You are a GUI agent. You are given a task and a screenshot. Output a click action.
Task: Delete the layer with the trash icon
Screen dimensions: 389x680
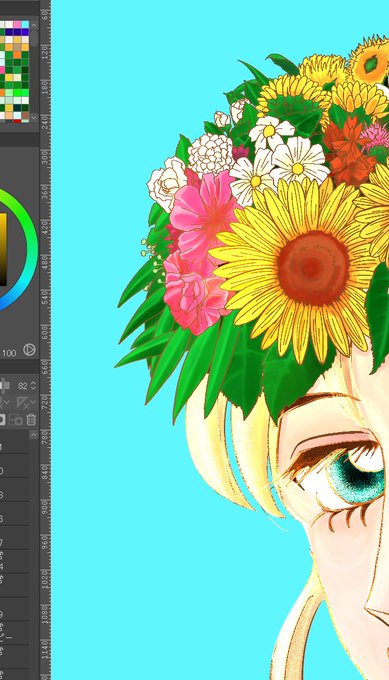pyautogui.click(x=31, y=420)
